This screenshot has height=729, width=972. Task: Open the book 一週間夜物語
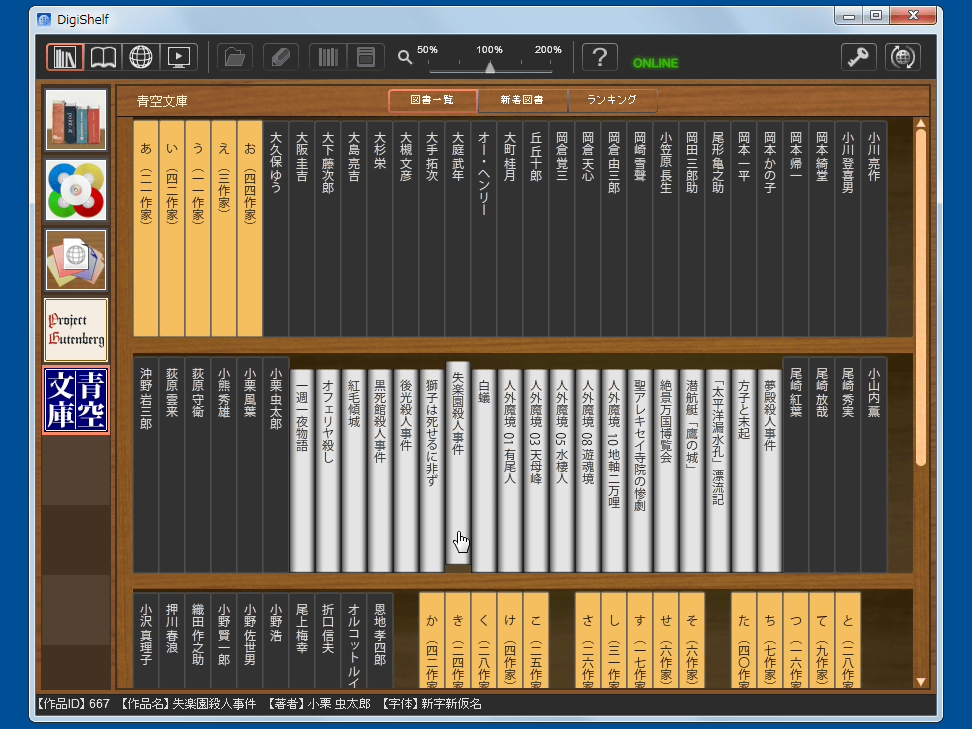point(303,471)
